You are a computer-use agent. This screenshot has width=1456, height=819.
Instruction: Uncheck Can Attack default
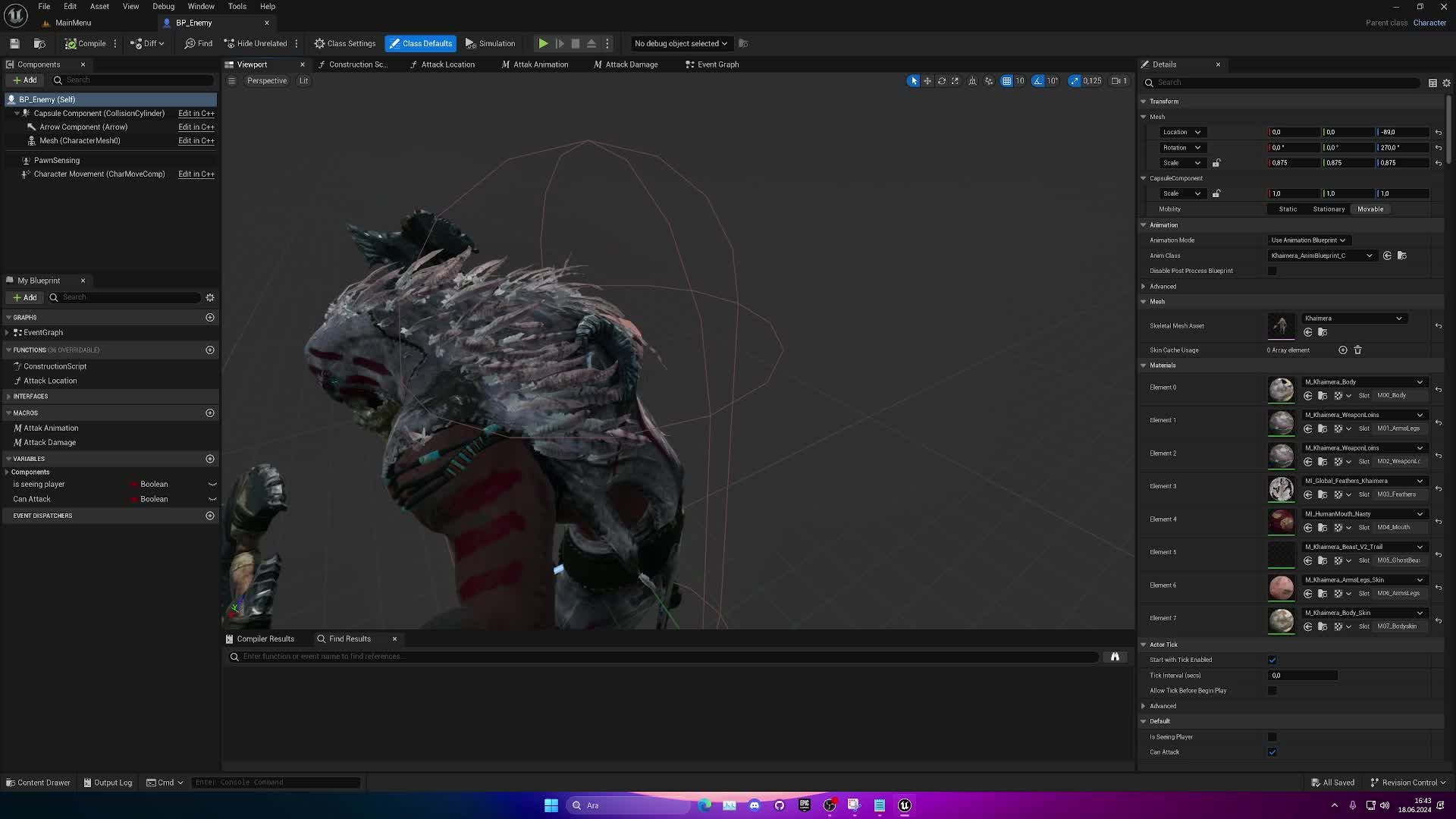pyautogui.click(x=1272, y=752)
